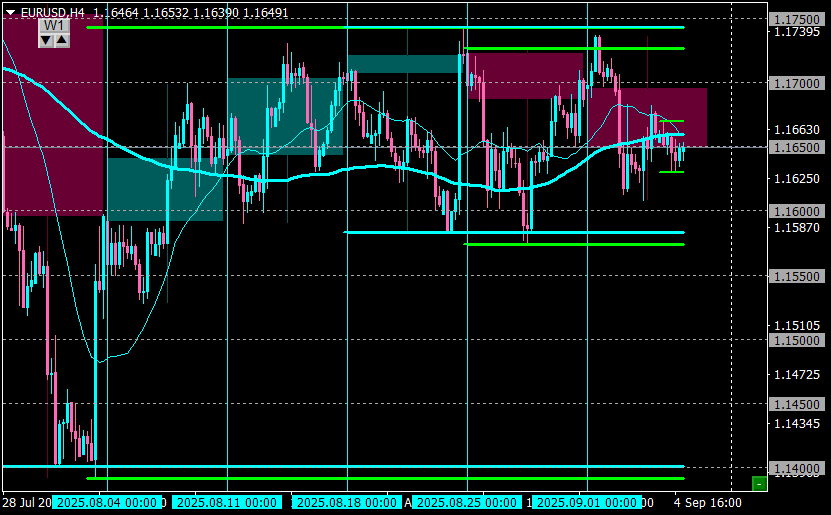831x515 pixels.
Task: Click the 1.16000 price level label
Action: click(x=797, y=211)
